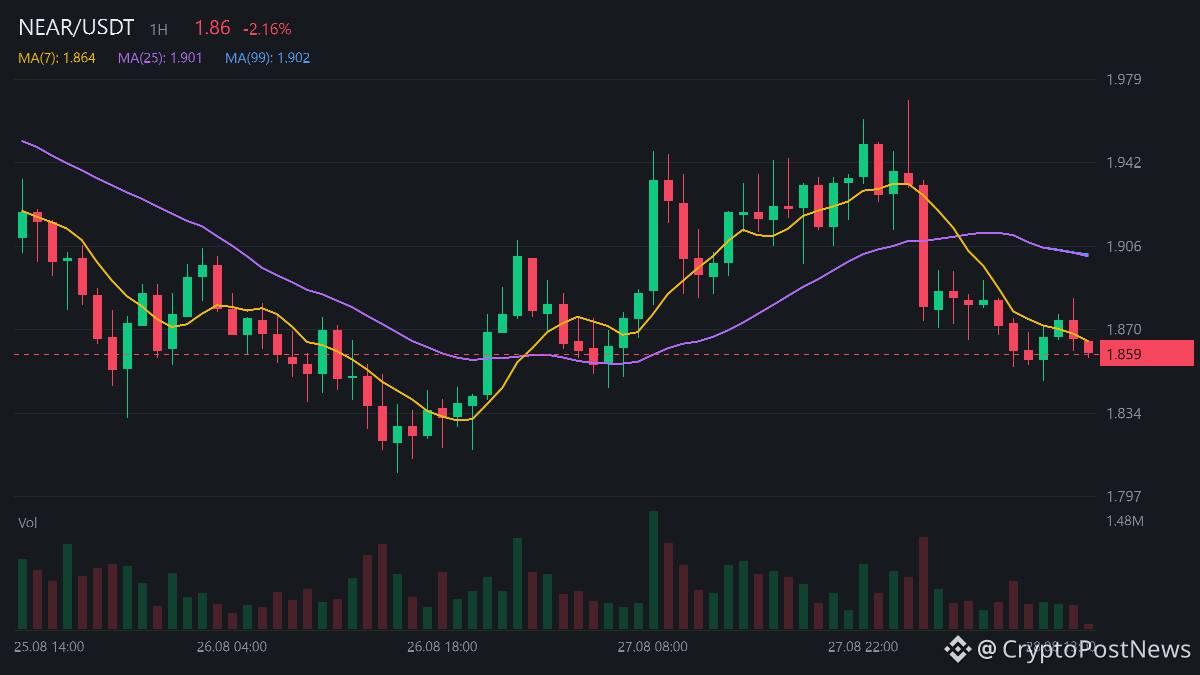Select the 1H timeframe label
The height and width of the screenshot is (675, 1200).
(x=158, y=30)
